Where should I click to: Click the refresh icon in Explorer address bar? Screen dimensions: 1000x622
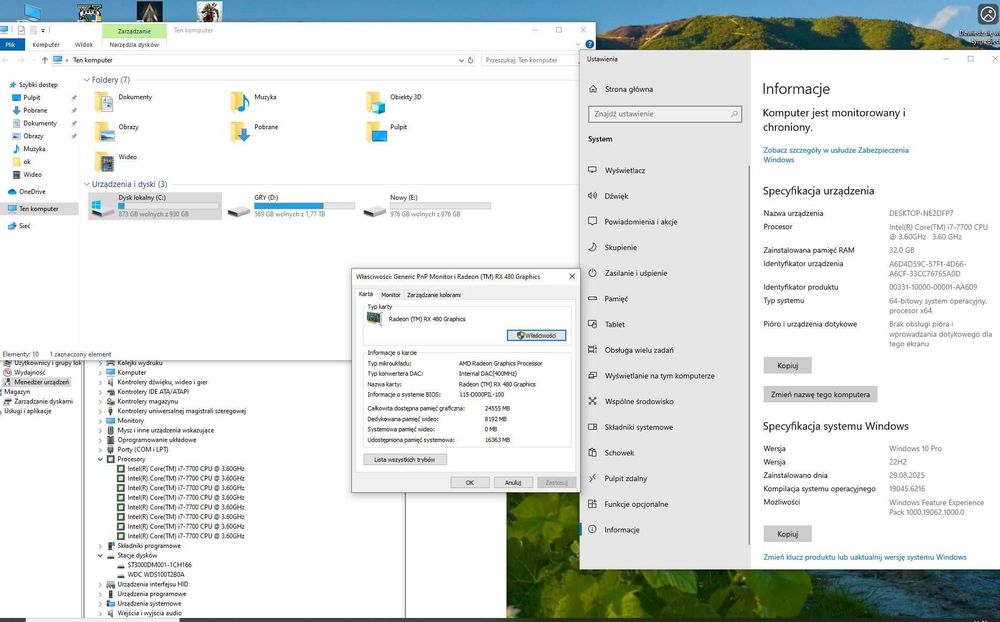[471, 60]
